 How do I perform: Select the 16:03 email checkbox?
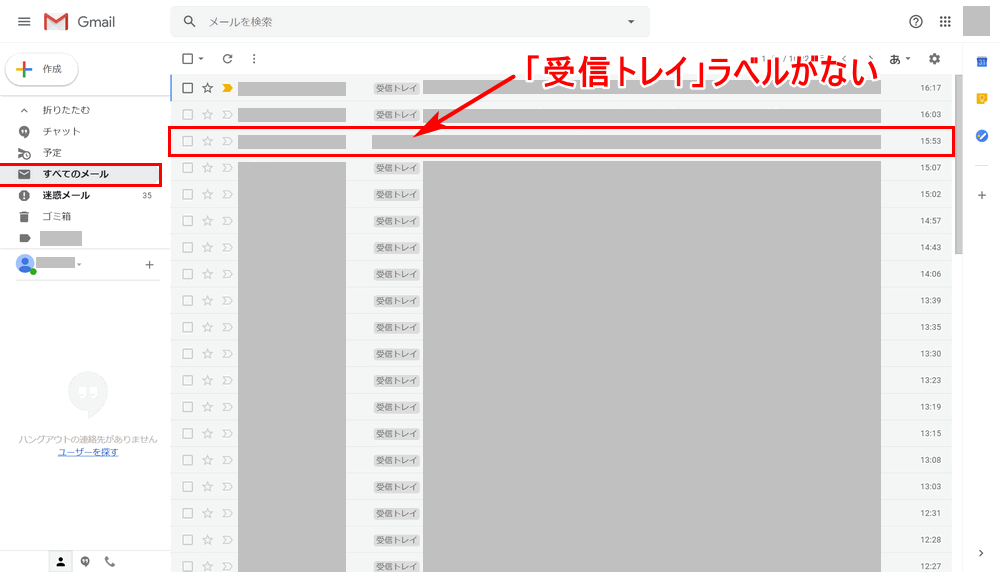(x=188, y=115)
